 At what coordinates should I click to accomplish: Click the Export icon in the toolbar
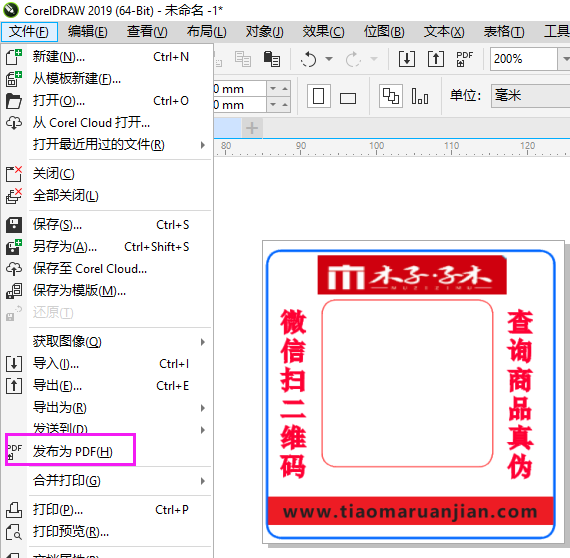pyautogui.click(x=435, y=59)
